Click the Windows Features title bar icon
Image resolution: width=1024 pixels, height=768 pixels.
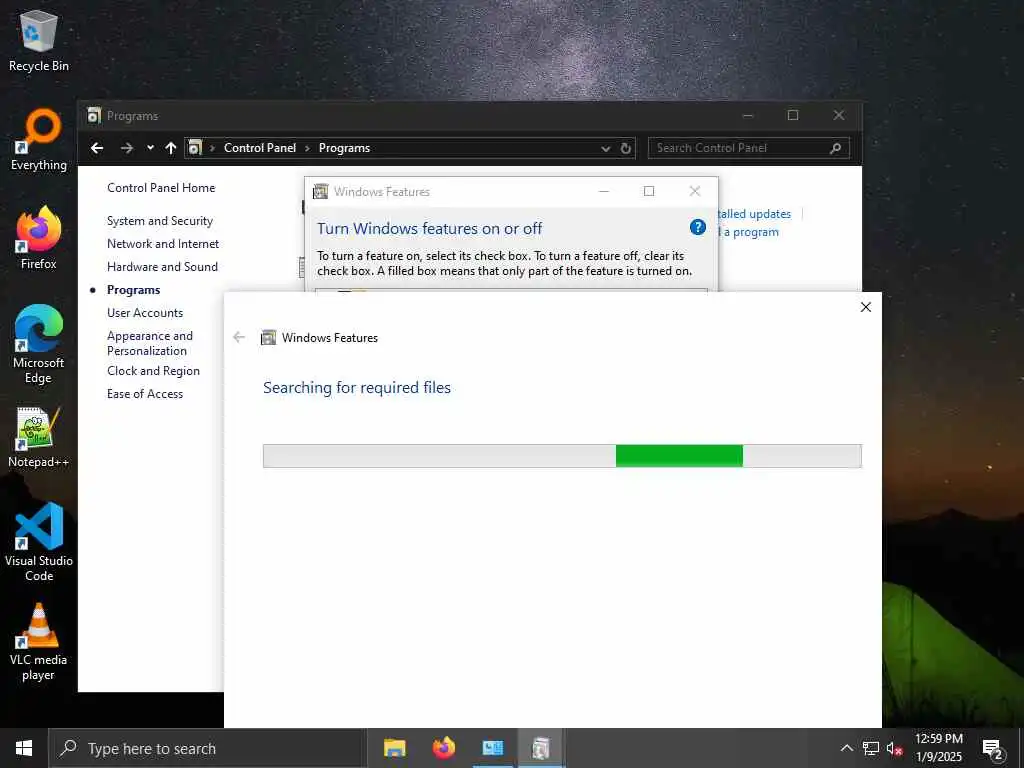(x=321, y=191)
